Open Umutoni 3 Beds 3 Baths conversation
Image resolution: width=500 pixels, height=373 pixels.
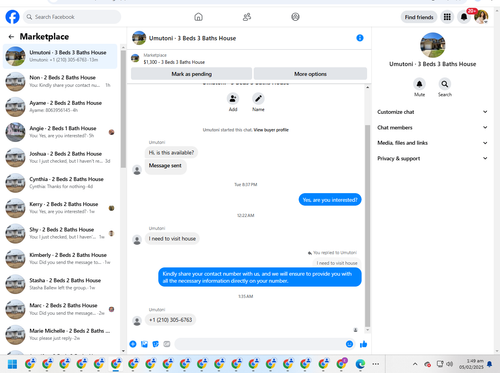click(60, 56)
